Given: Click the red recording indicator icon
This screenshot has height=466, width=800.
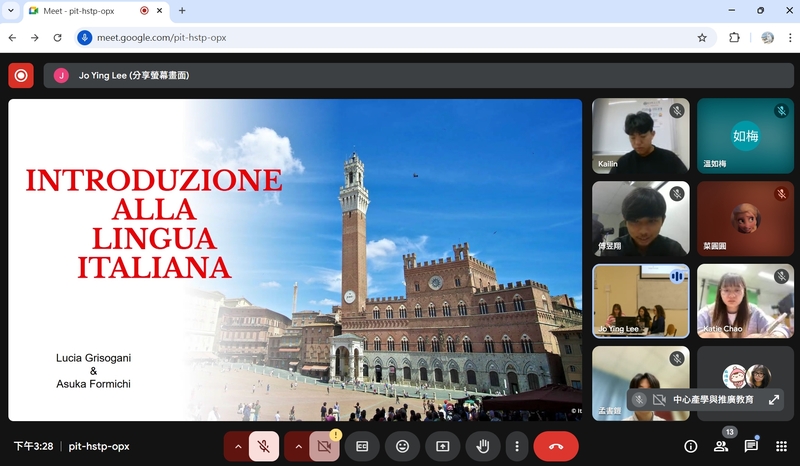Looking at the screenshot, I should (21, 75).
